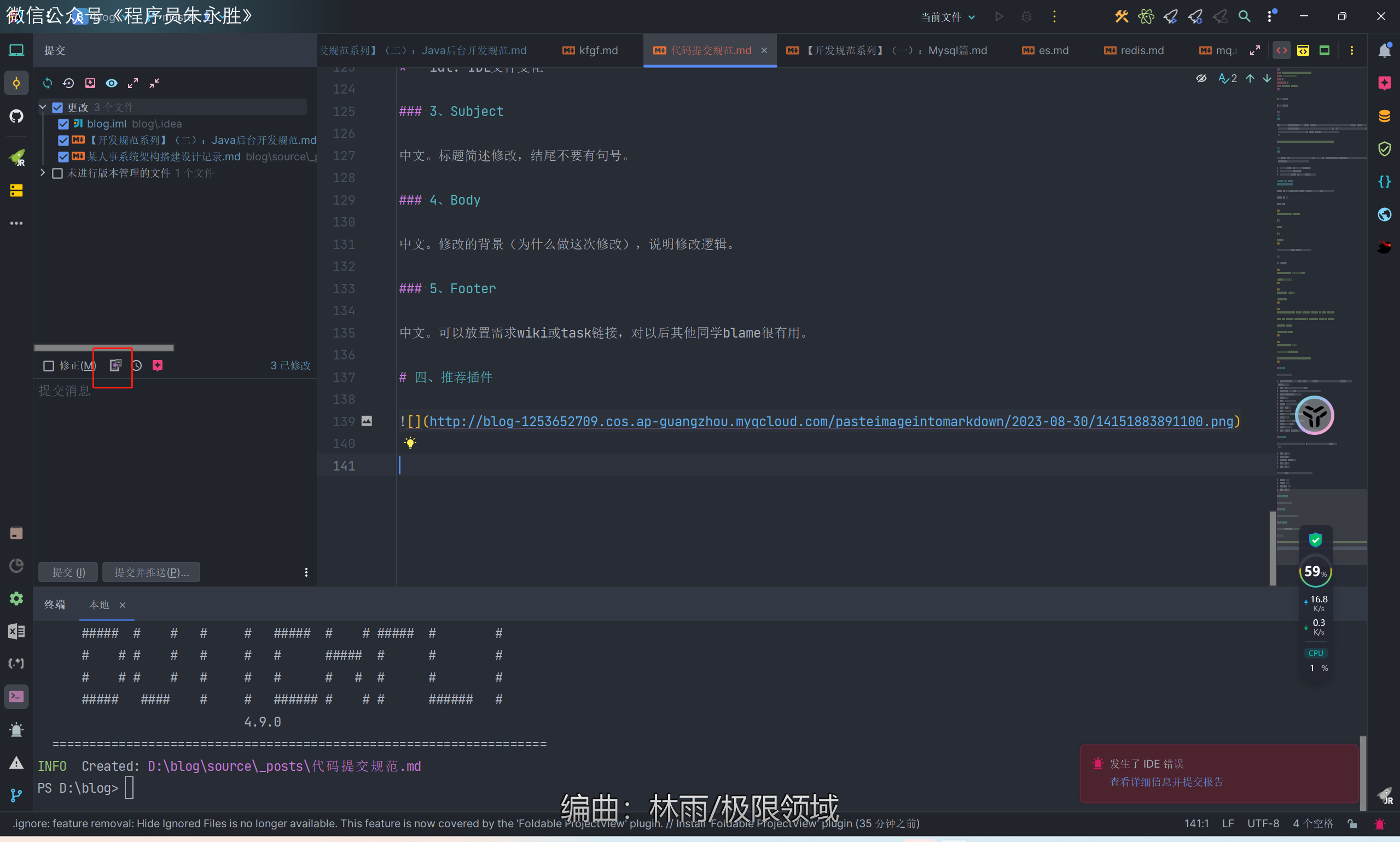Click the 提交消息 commit message field
Screen dimensions: 1400x842
click(x=175, y=468)
